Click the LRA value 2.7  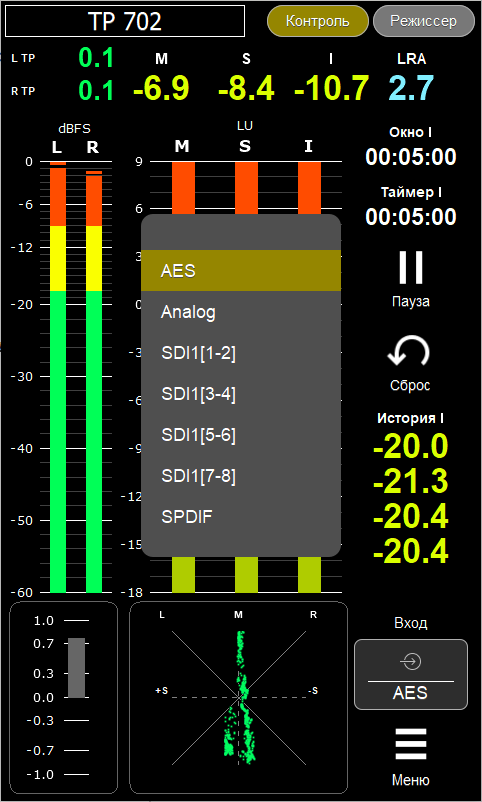click(411, 88)
